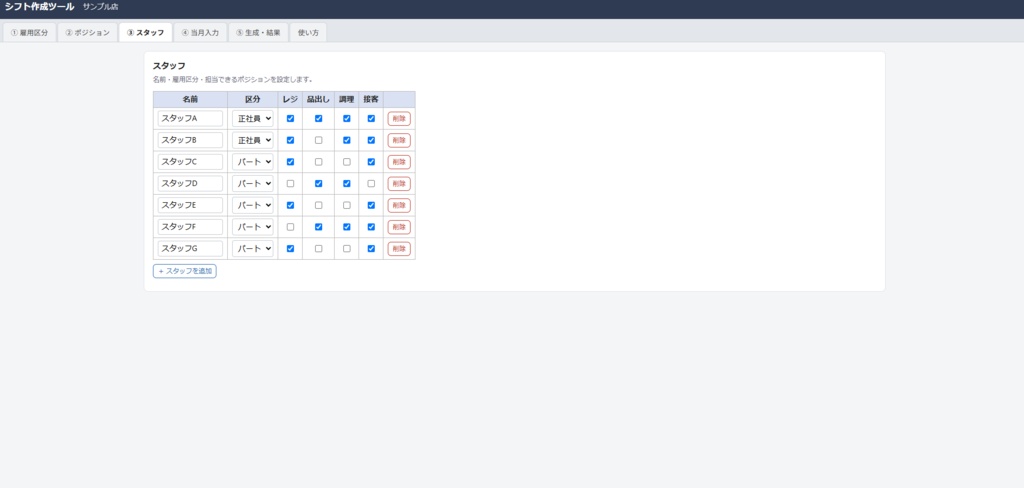Screen dimensions: 1024x488
Task: Open 区分 dropdown for スタッフE
Action: [253, 205]
